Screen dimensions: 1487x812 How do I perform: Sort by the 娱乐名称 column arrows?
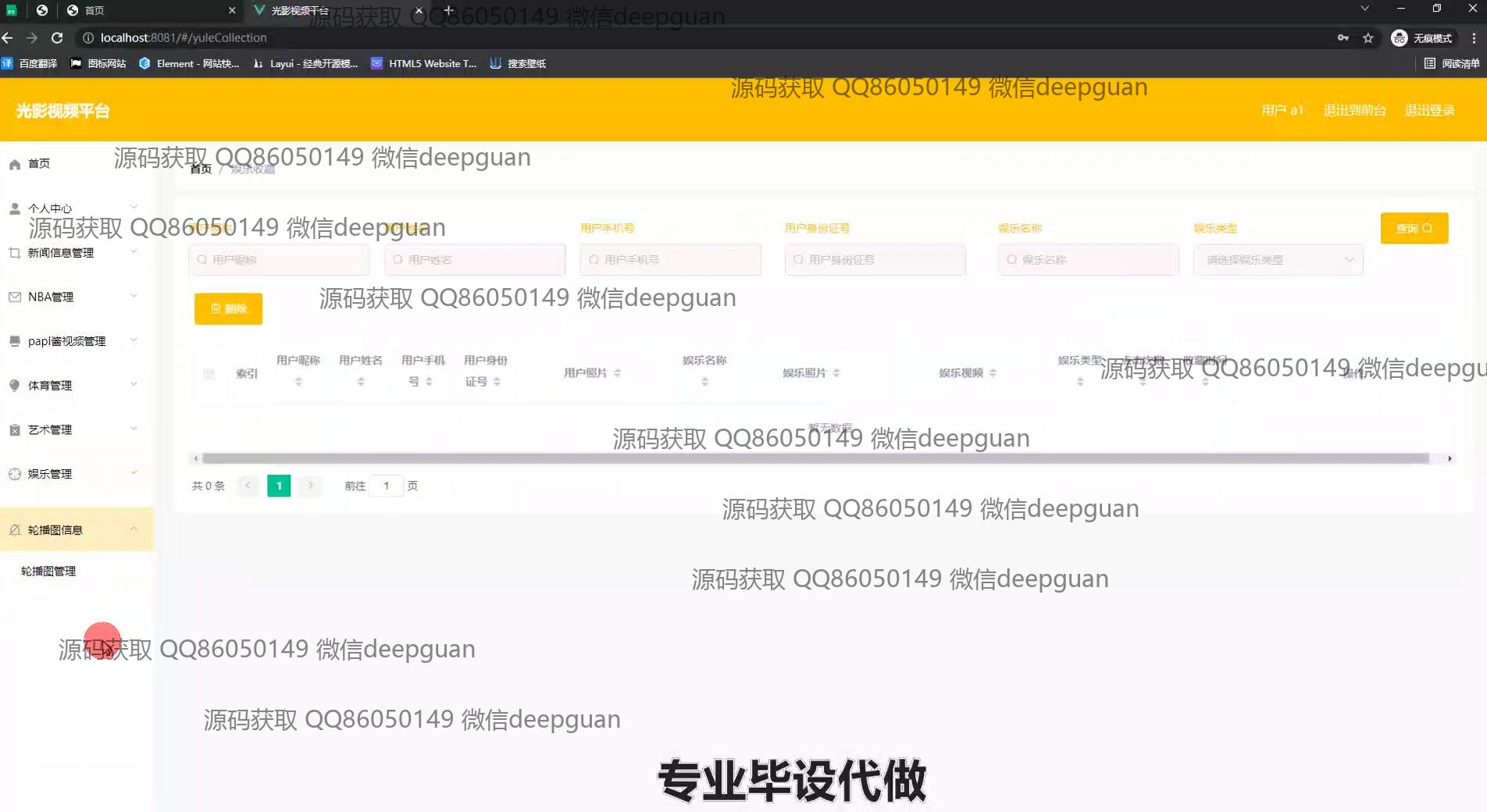pyautogui.click(x=704, y=382)
